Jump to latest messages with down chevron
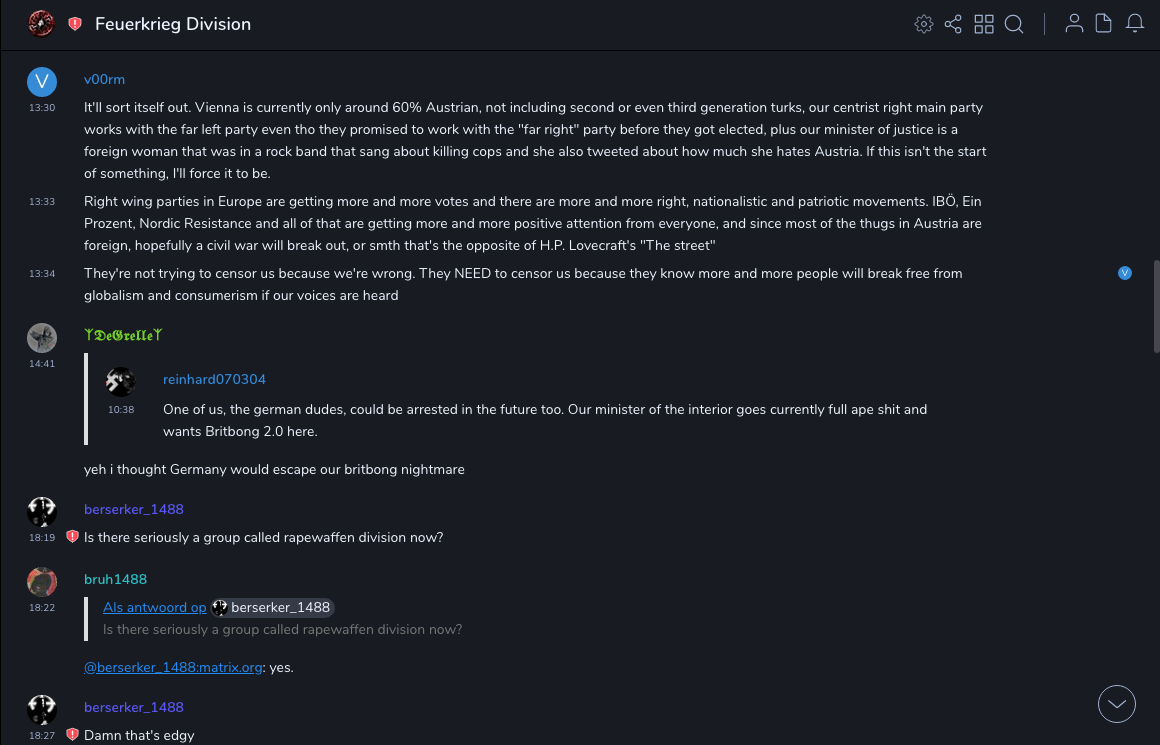Screen dimensions: 1160x745 (x=1117, y=704)
